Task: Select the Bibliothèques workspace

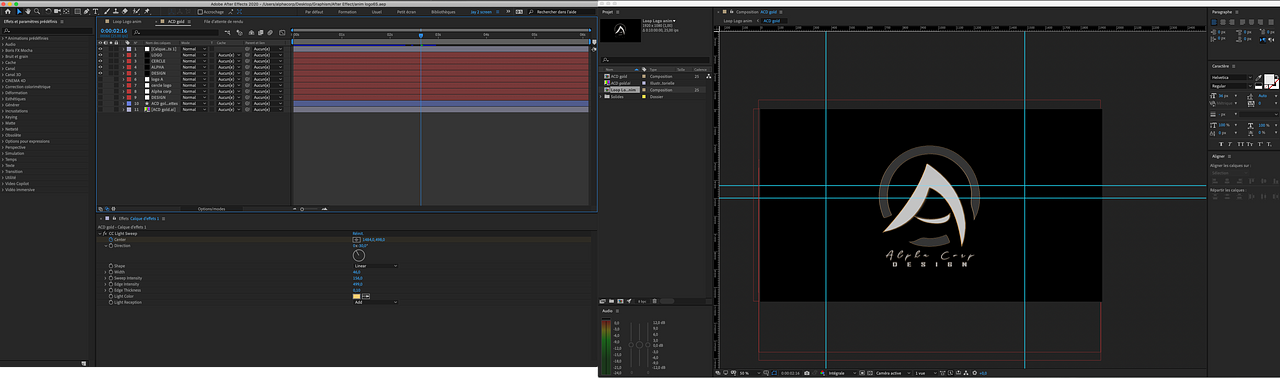Action: point(443,12)
